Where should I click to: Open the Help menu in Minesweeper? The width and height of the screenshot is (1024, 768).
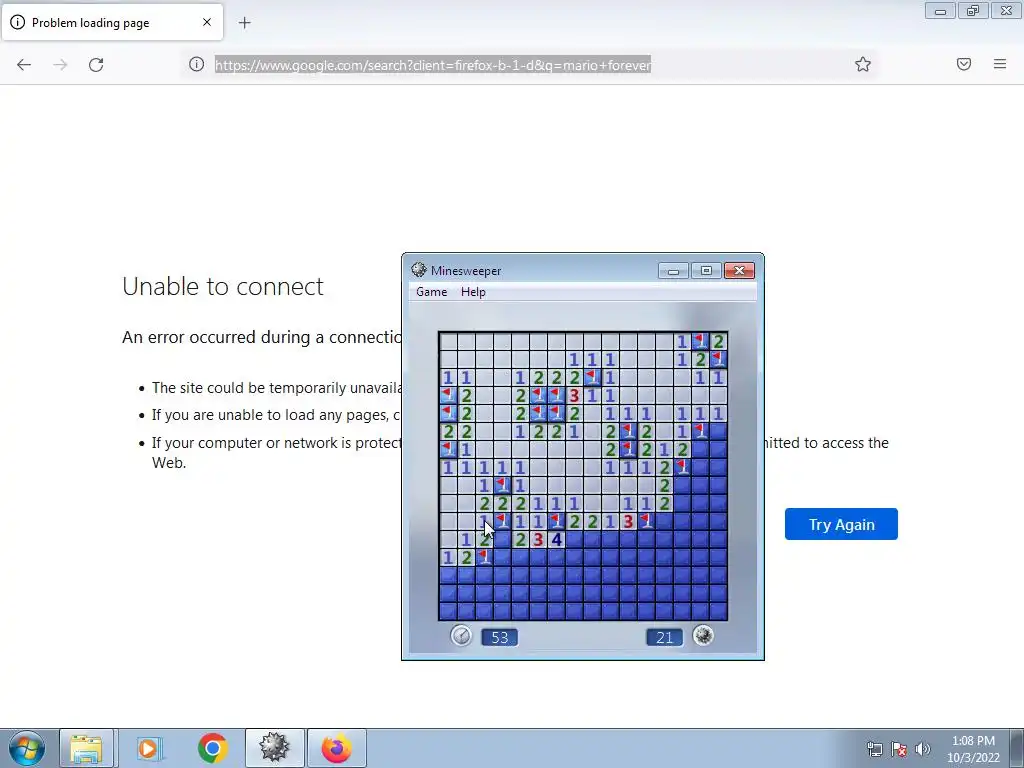pyautogui.click(x=473, y=292)
